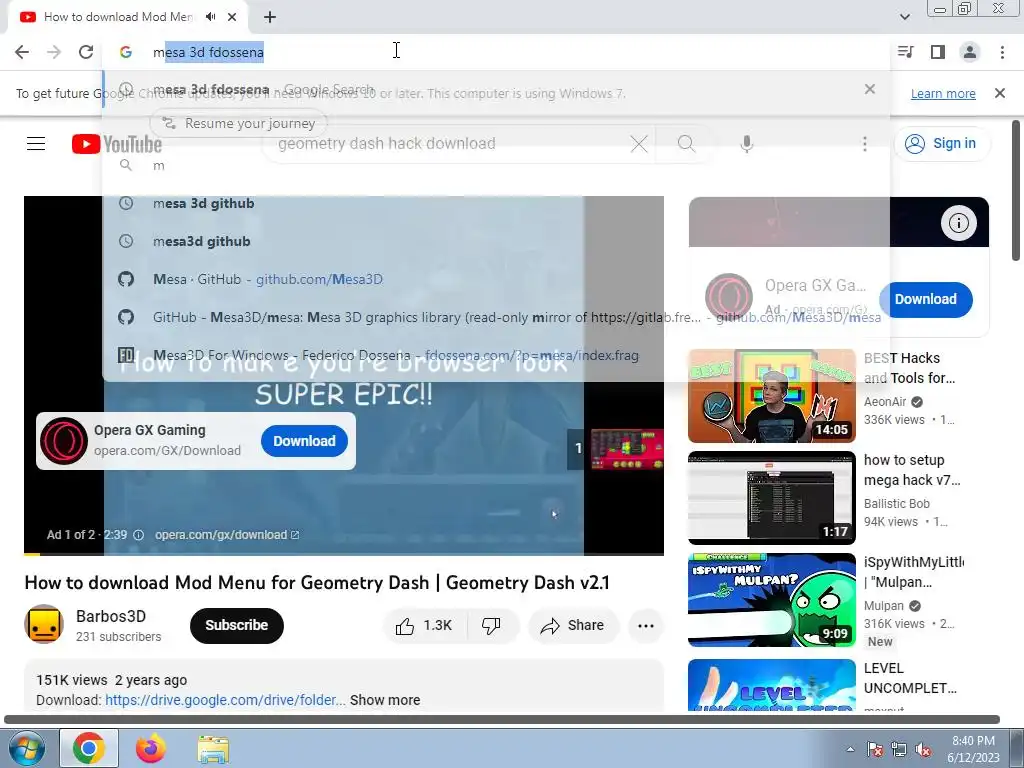Click Learn more about Chrome updates
This screenshot has height=768, width=1024.
[943, 93]
